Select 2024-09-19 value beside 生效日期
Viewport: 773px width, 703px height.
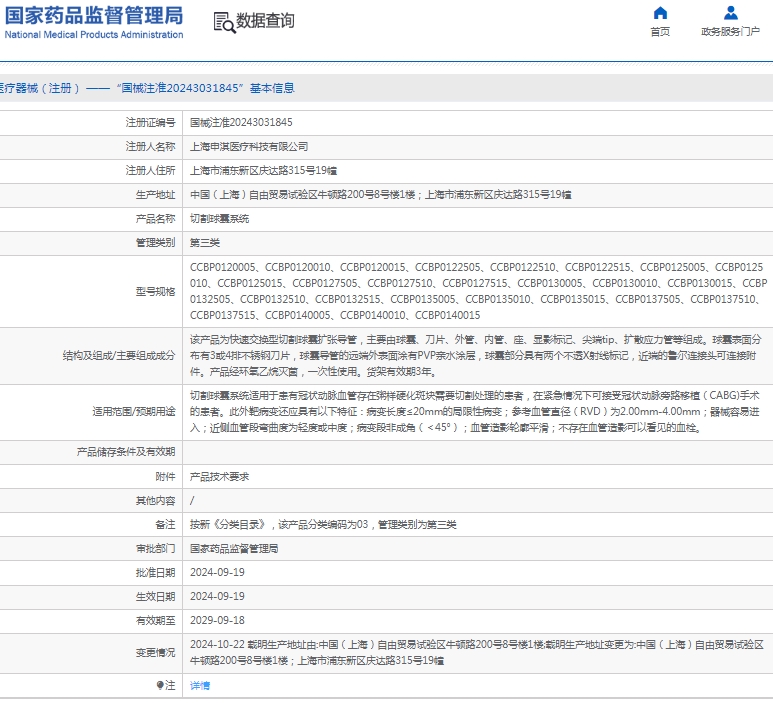click(217, 597)
